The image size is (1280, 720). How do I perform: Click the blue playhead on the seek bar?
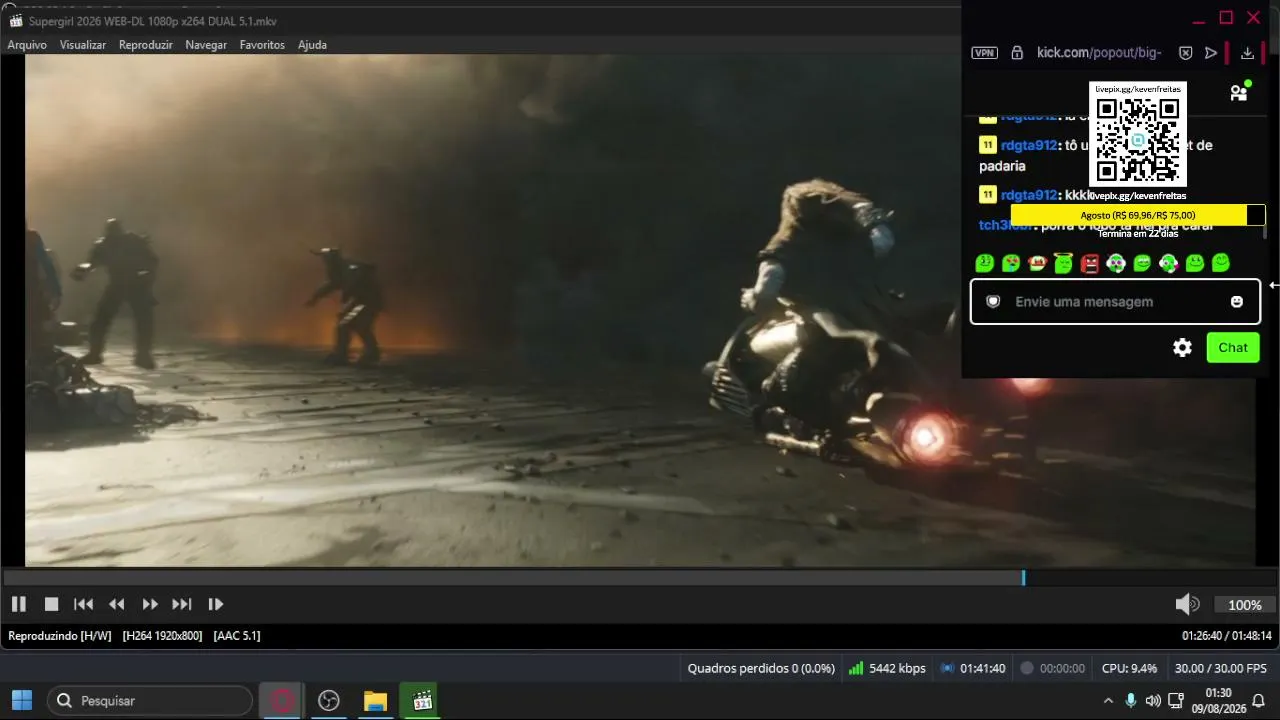(1023, 578)
